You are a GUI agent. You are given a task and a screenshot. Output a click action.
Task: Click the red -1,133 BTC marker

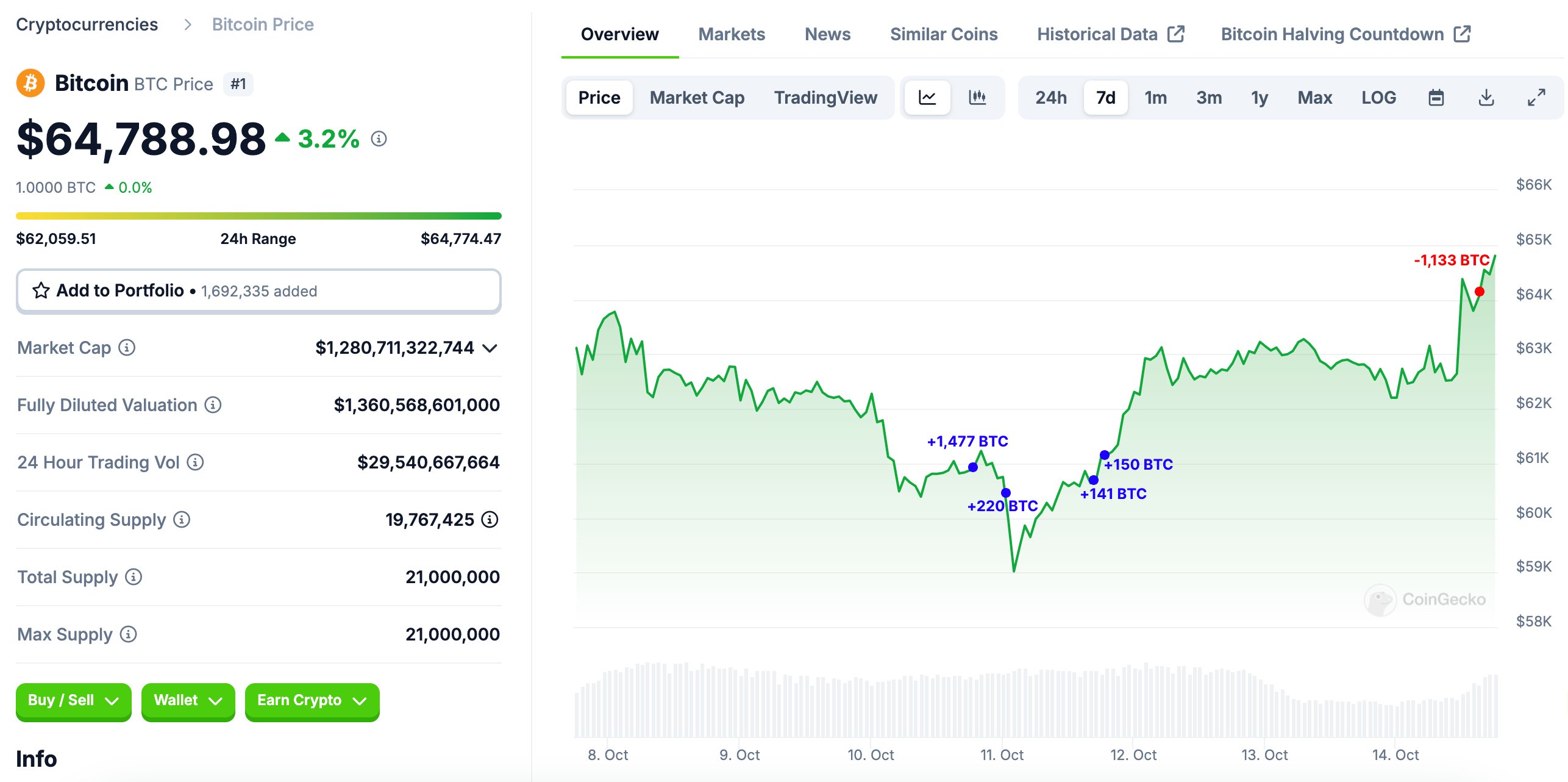click(x=1480, y=292)
